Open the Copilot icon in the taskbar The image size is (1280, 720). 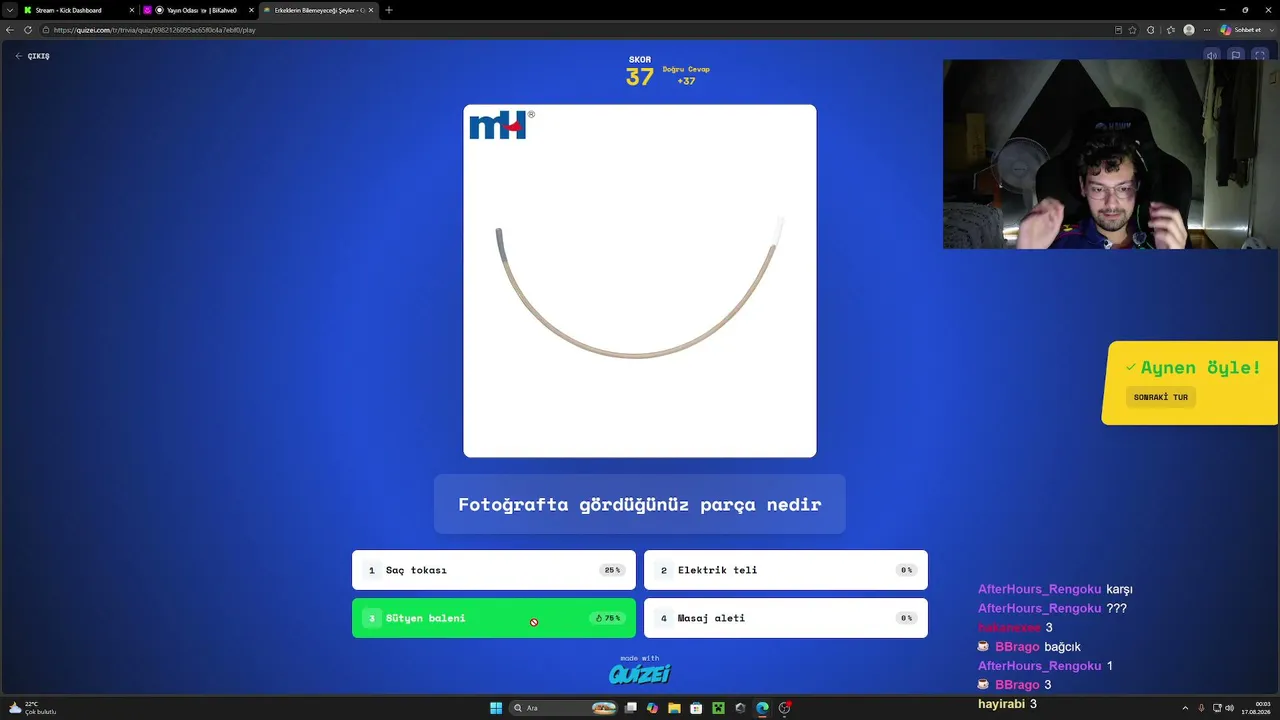(x=652, y=708)
